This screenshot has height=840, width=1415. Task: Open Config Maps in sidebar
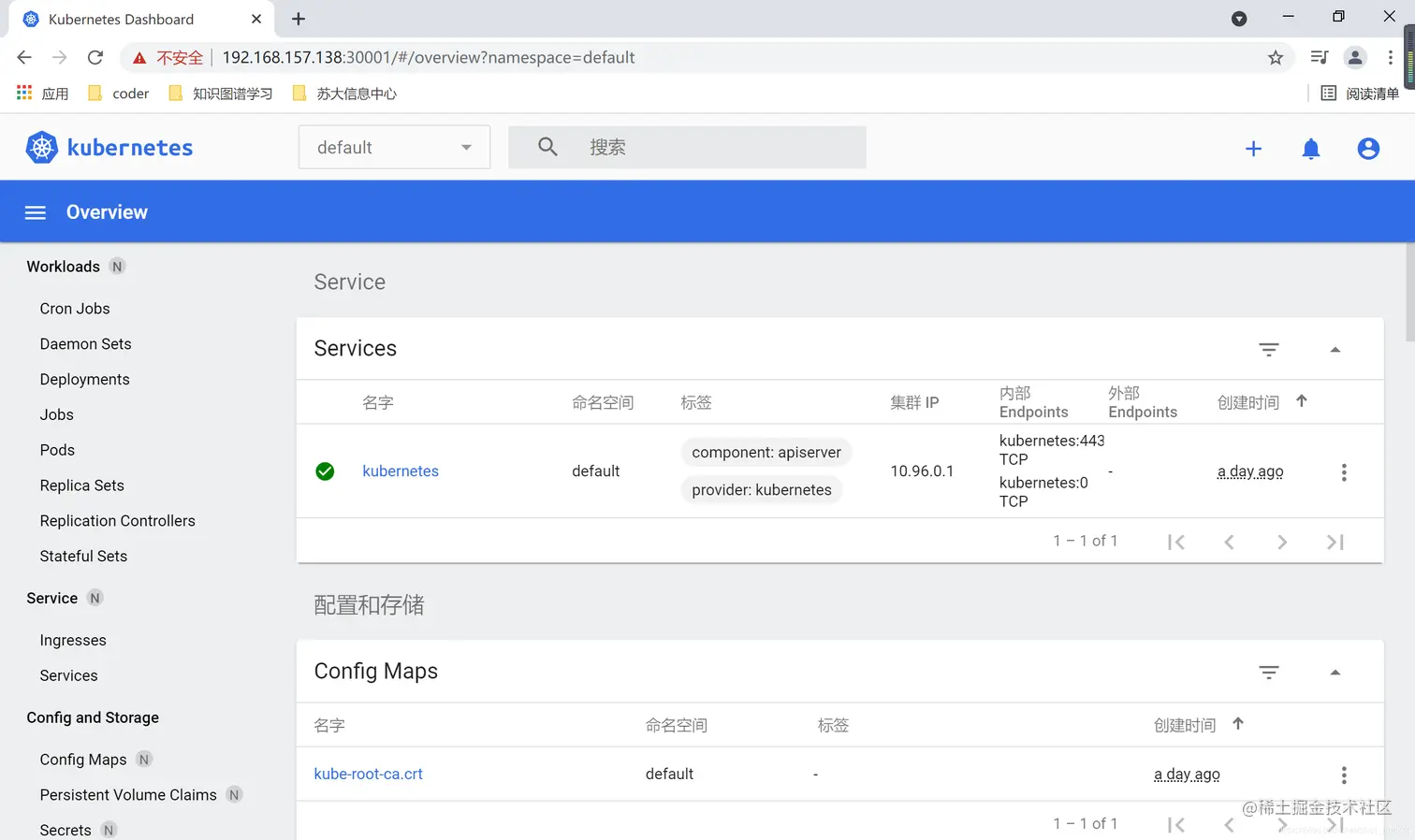tap(83, 760)
